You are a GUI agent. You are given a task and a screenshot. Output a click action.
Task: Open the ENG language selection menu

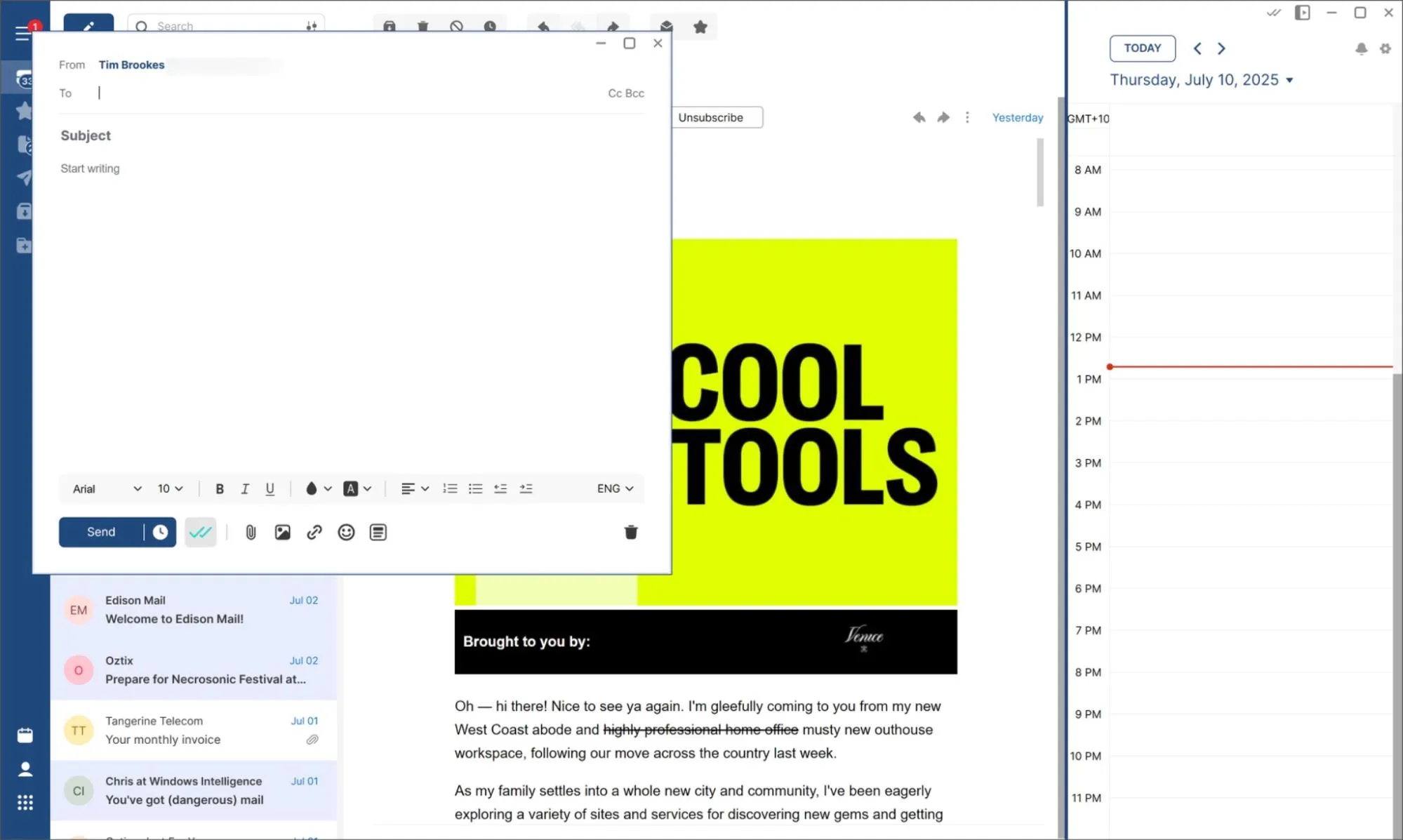tap(613, 488)
